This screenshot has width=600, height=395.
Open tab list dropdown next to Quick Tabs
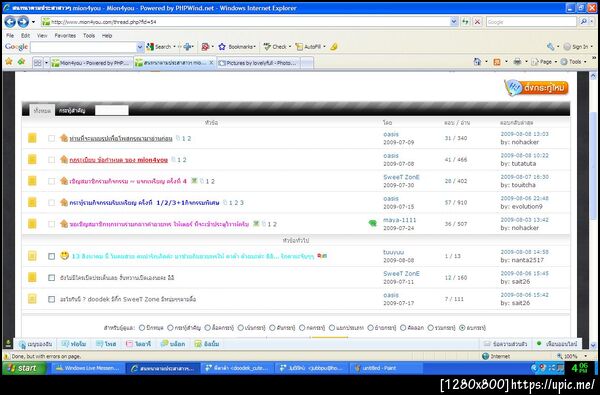[46, 63]
